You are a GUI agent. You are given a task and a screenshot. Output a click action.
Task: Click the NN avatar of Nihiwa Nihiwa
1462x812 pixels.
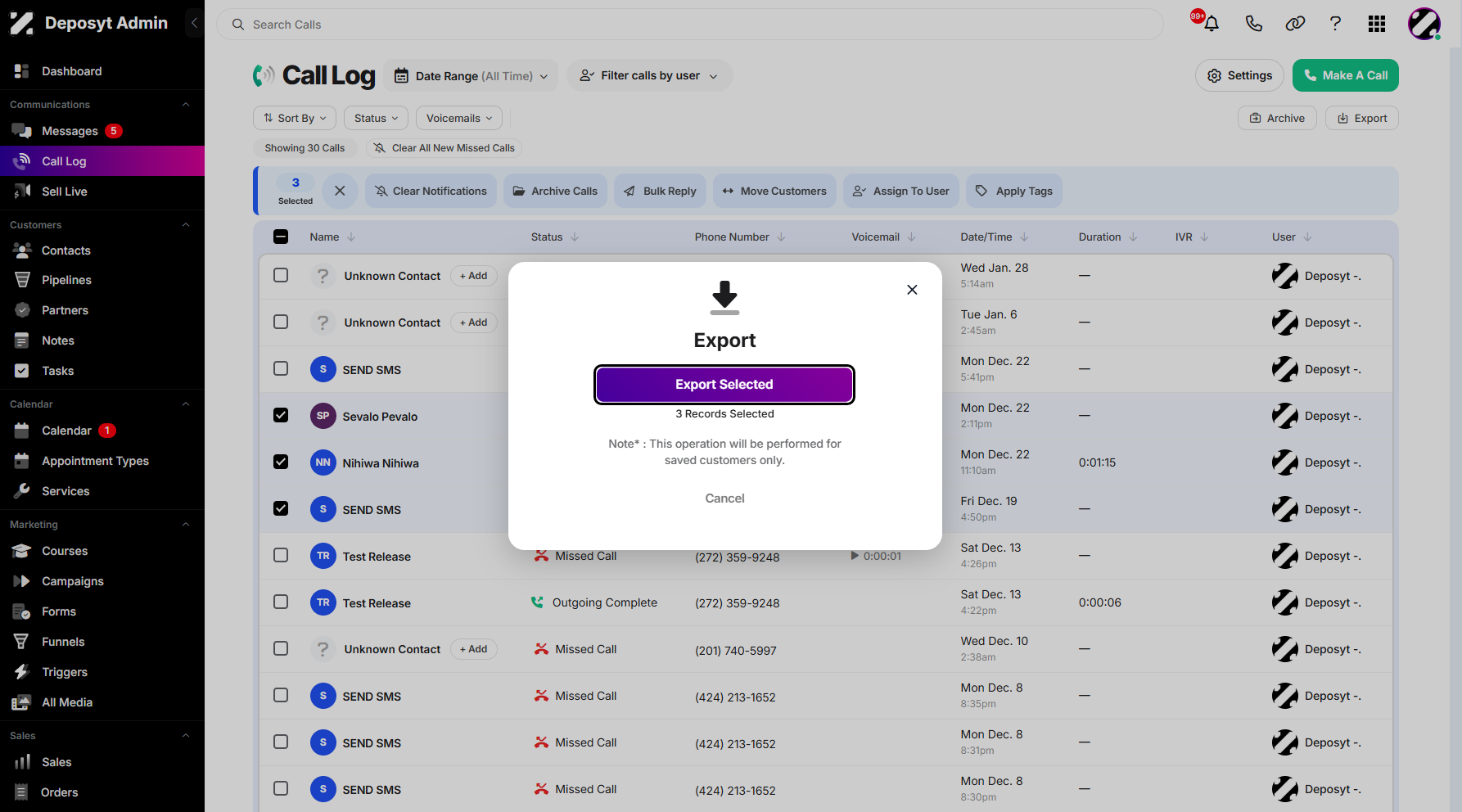coord(323,462)
